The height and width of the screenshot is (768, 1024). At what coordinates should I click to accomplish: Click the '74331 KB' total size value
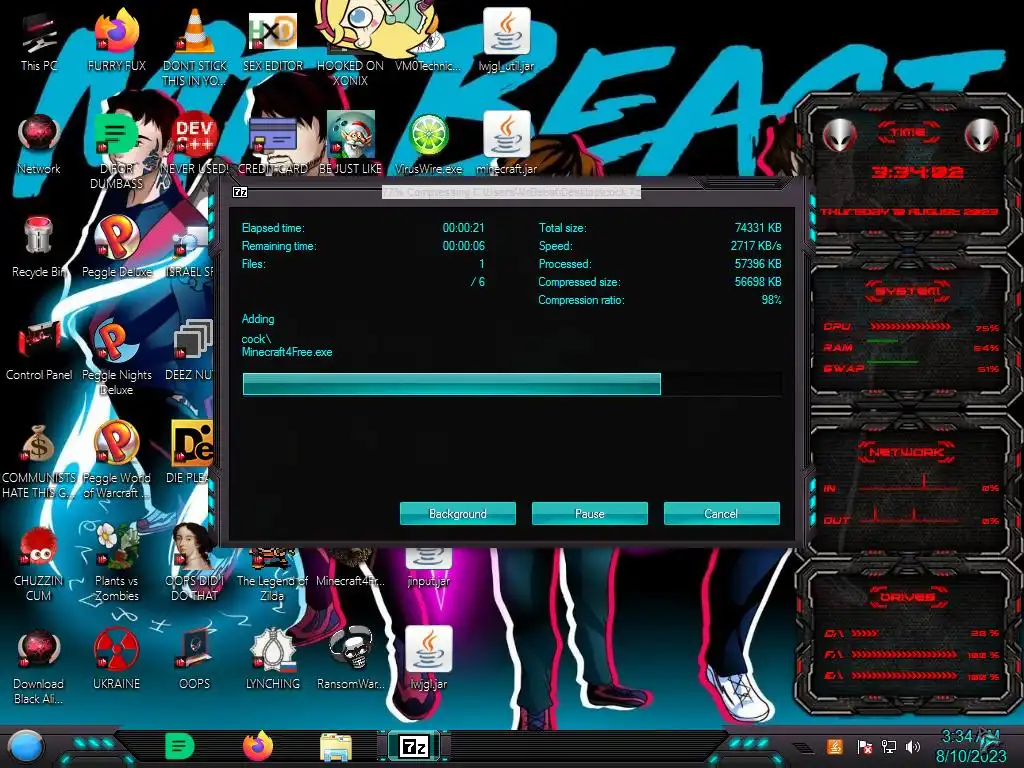coord(758,228)
